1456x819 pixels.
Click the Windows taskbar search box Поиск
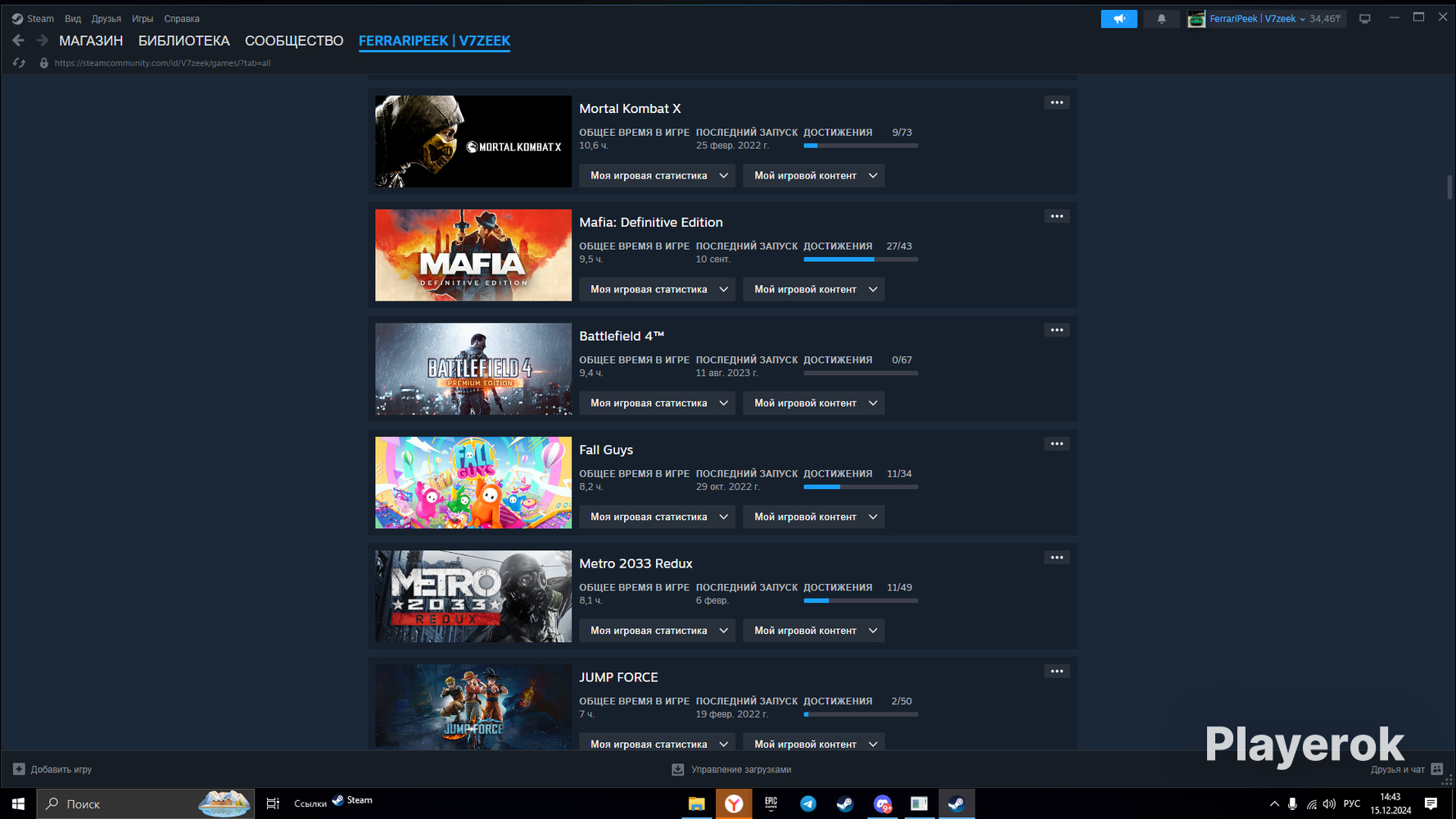pyautogui.click(x=146, y=804)
